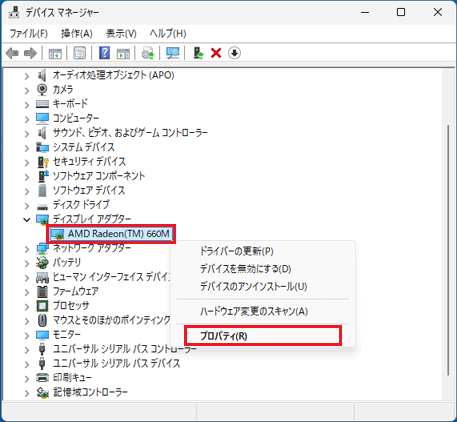
Task: Click the enable device toolbar icon
Action: (198, 53)
